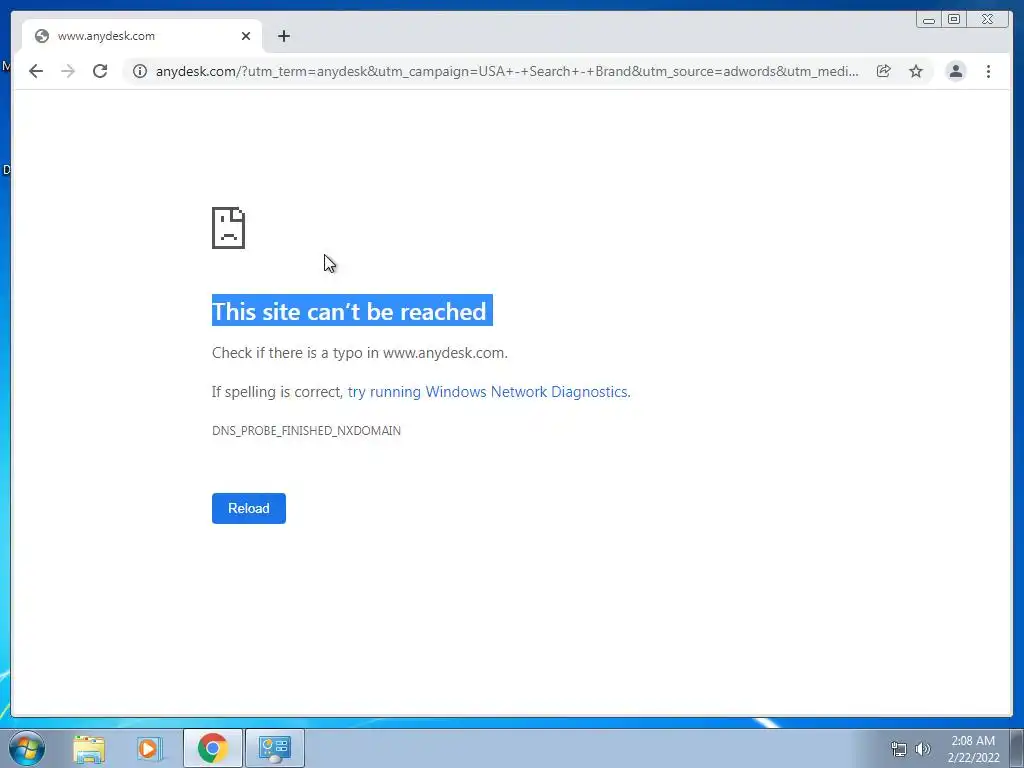Go back to the previous page
Image resolution: width=1024 pixels, height=768 pixels.
point(36,71)
